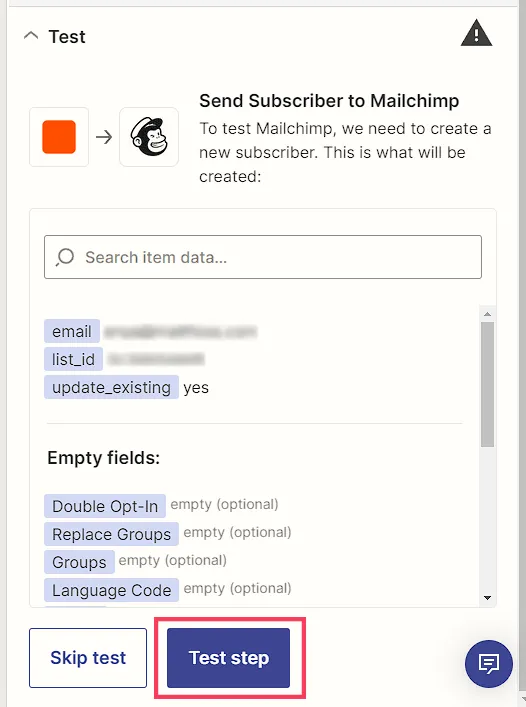
Task: Click the Language Code field tag
Action: tap(111, 590)
